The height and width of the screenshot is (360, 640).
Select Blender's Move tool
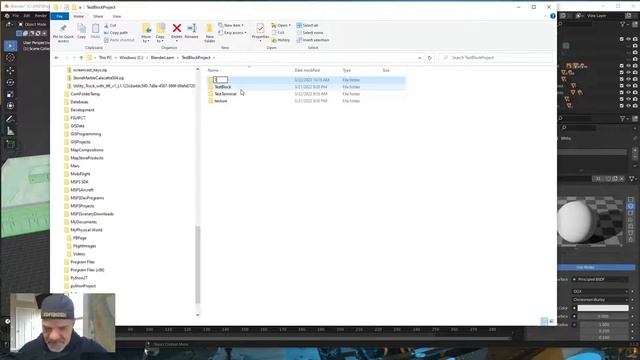(x=11, y=71)
